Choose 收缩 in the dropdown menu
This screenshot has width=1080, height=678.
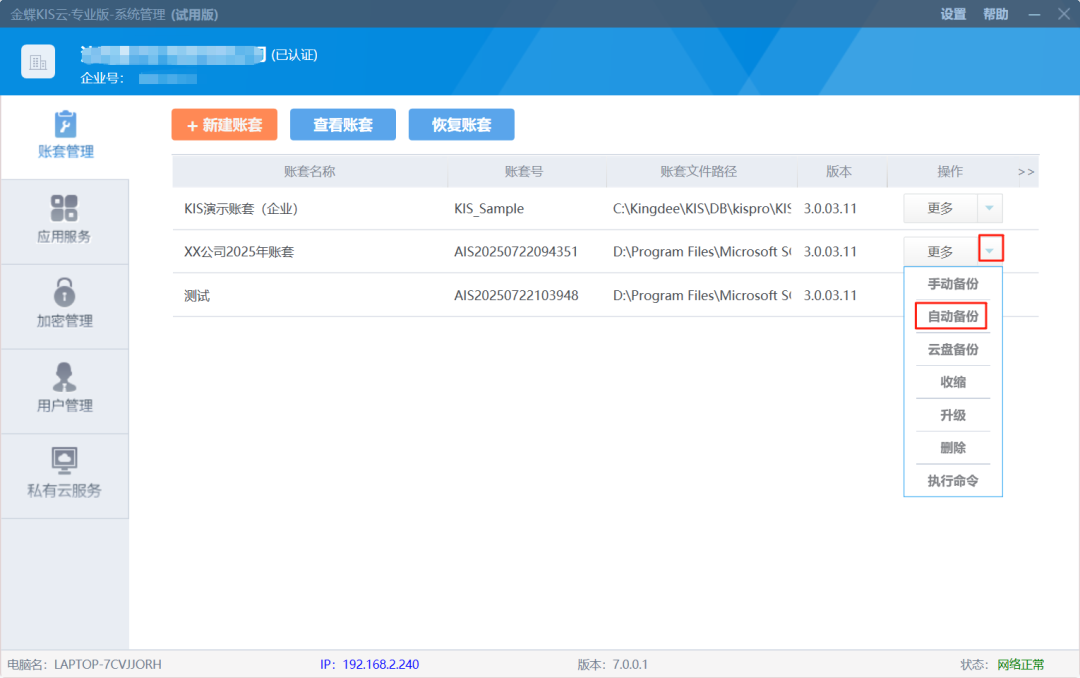(953, 382)
